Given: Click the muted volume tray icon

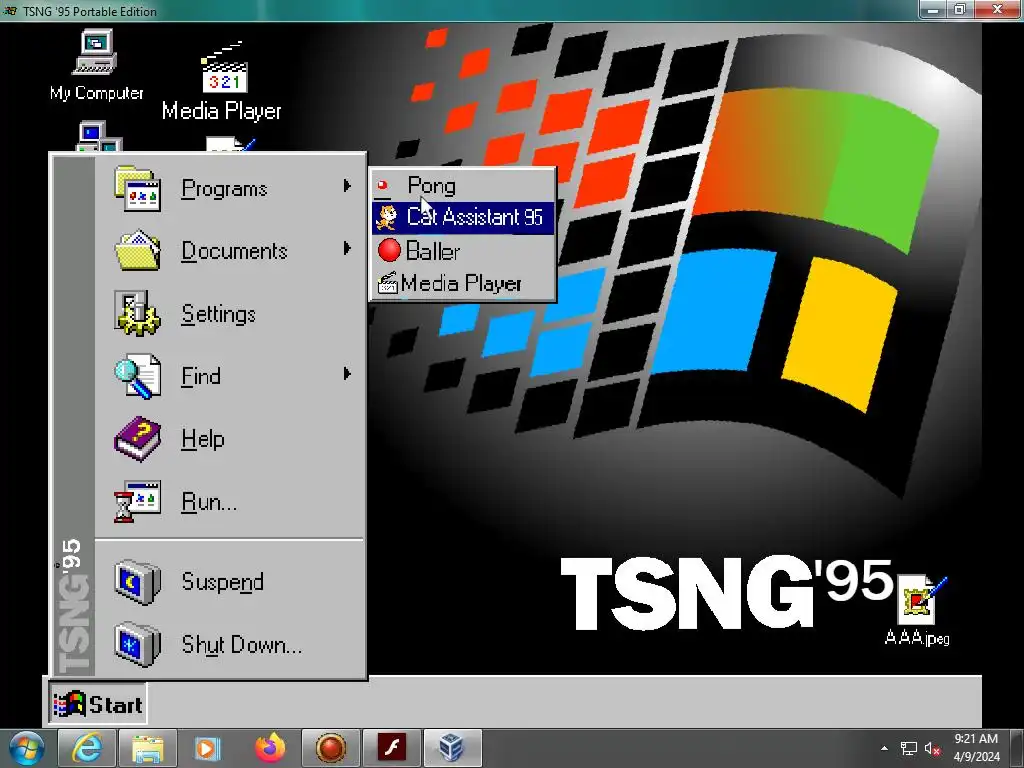Looking at the screenshot, I should 932,748.
